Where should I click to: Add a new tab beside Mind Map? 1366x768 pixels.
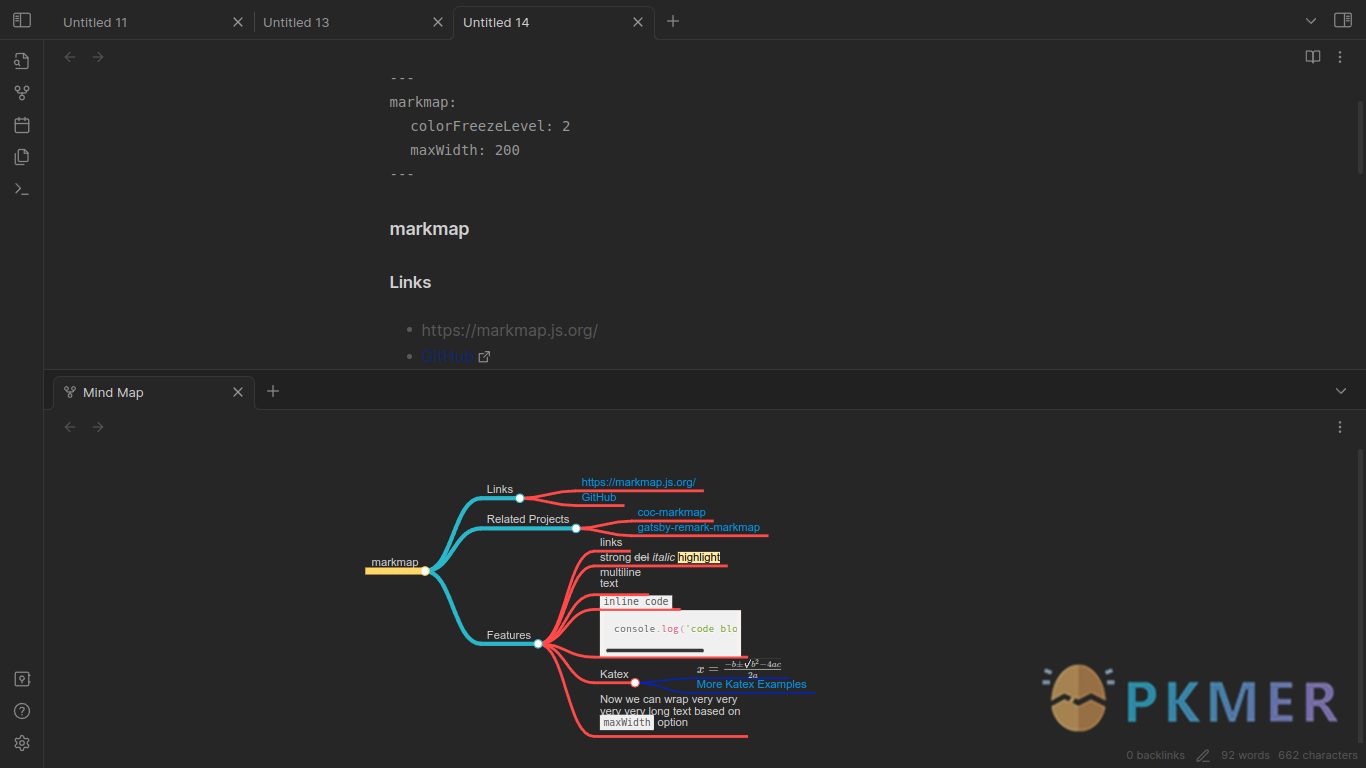273,391
